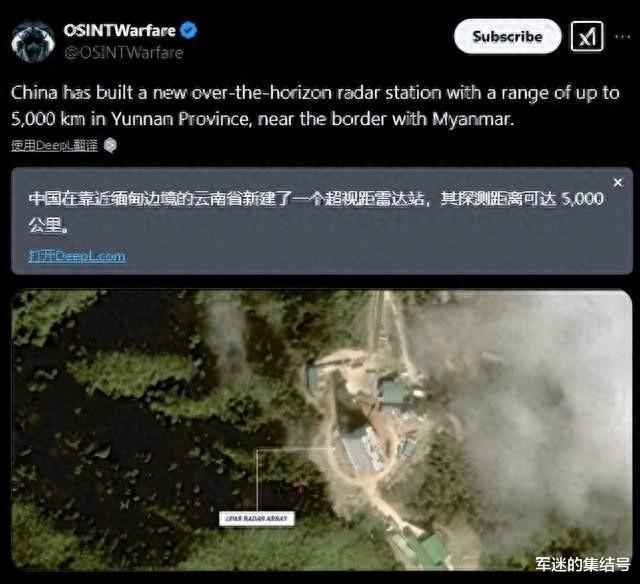Click the blue verified badge
Screen dimensions: 640x584
click(x=188, y=31)
